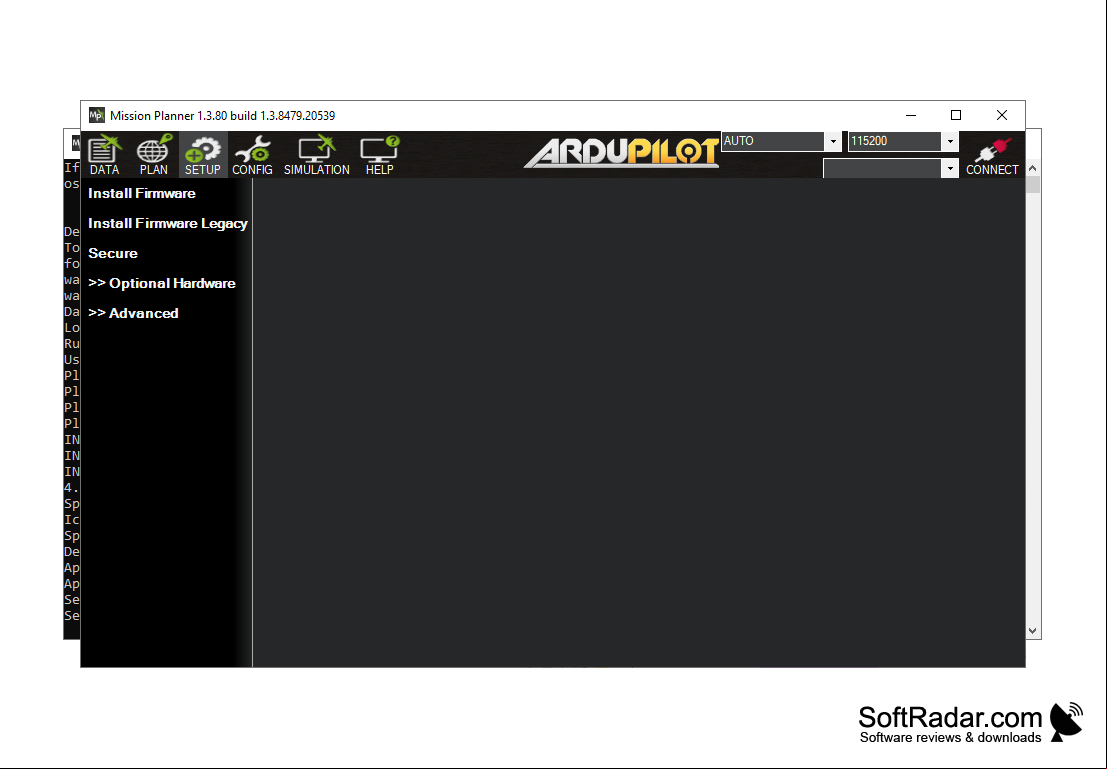Open the DATA flight data screen
The image size is (1107, 769).
(x=104, y=154)
